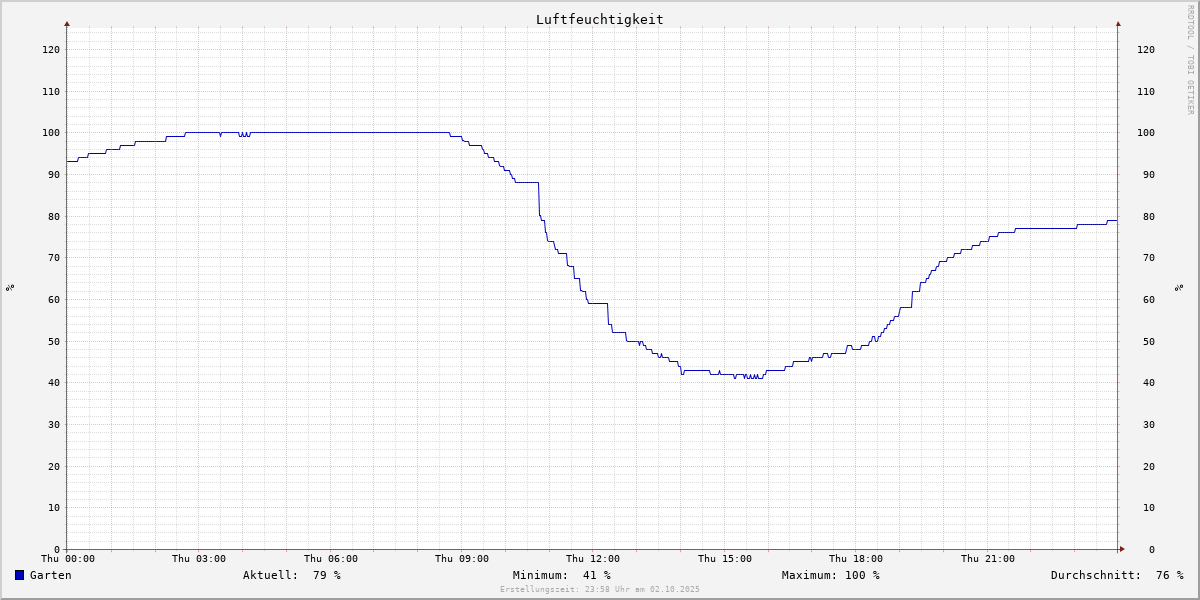The width and height of the screenshot is (1200, 600).
Task: Click the Erstellungszeit timestamp text
Action: point(600,590)
